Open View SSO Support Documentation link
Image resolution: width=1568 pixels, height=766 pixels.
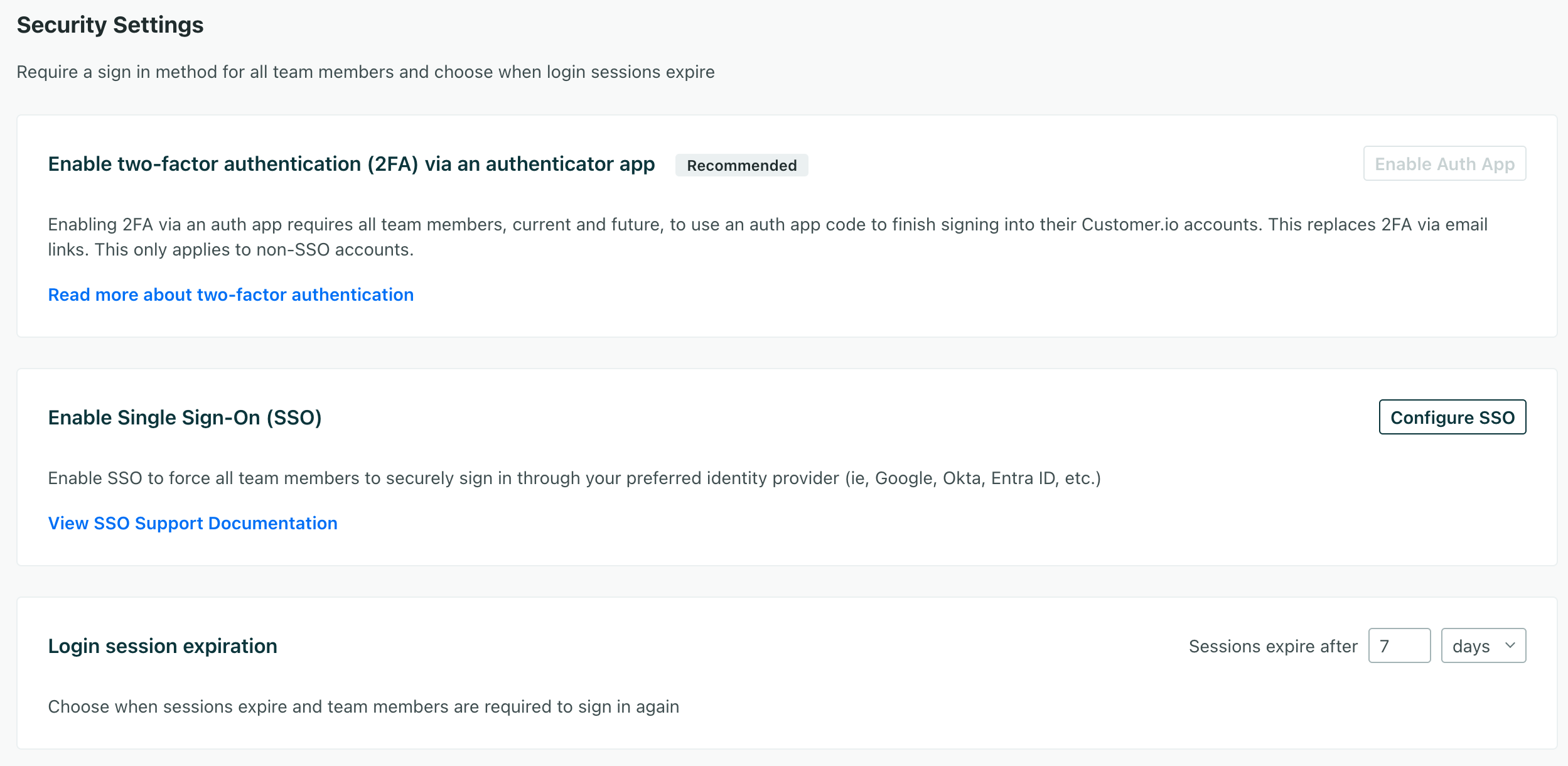coord(193,524)
